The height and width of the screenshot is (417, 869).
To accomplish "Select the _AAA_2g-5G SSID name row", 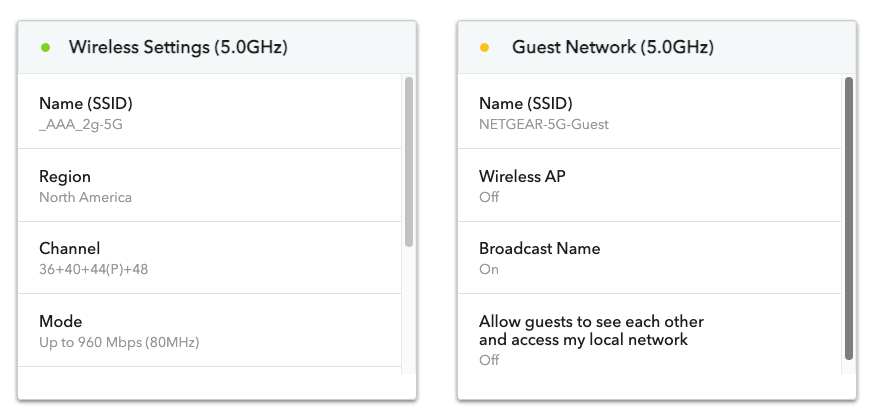I will [210, 113].
